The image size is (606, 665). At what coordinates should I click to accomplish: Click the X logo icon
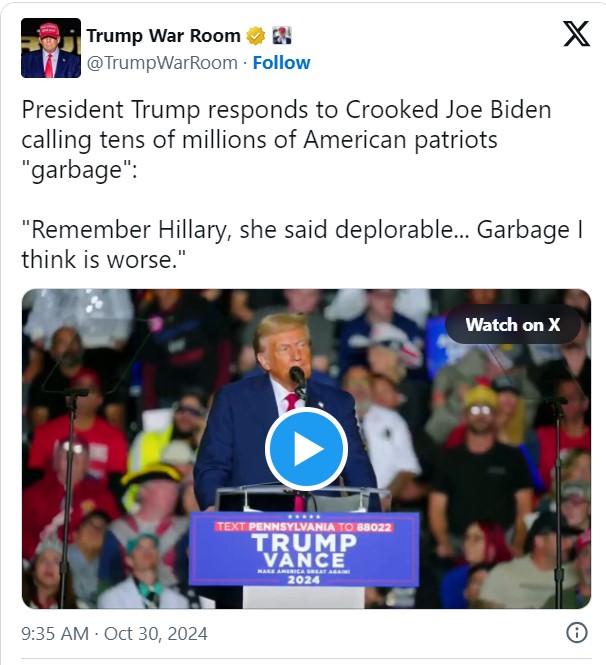pos(576,34)
